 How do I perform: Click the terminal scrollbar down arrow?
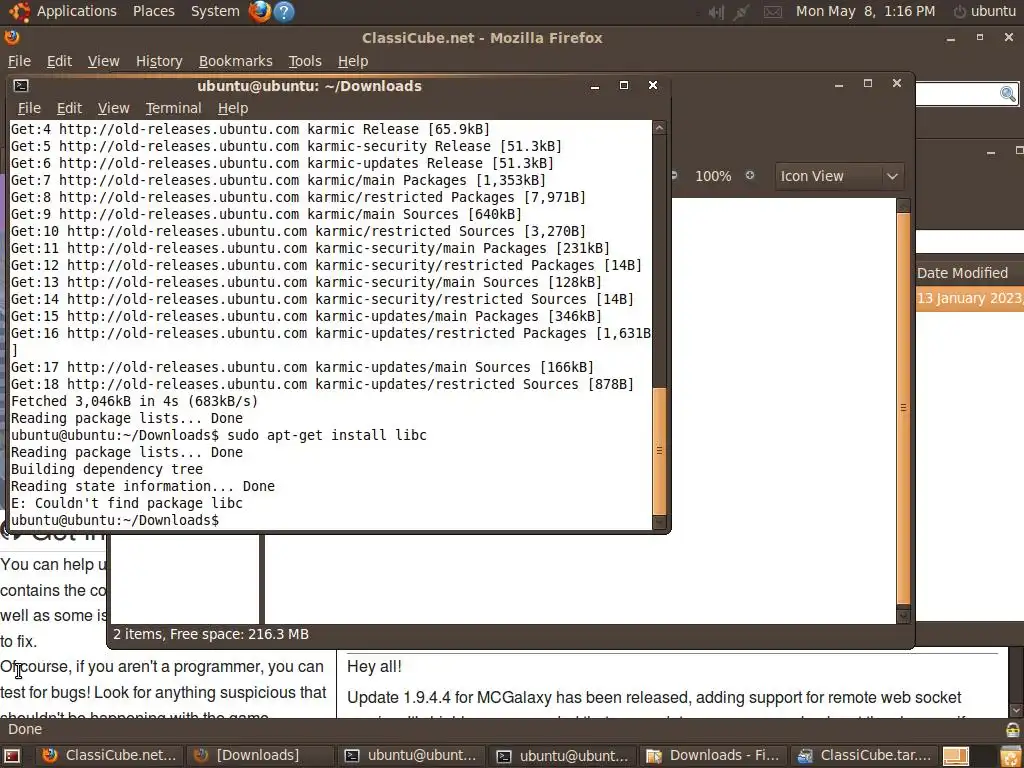[x=660, y=522]
